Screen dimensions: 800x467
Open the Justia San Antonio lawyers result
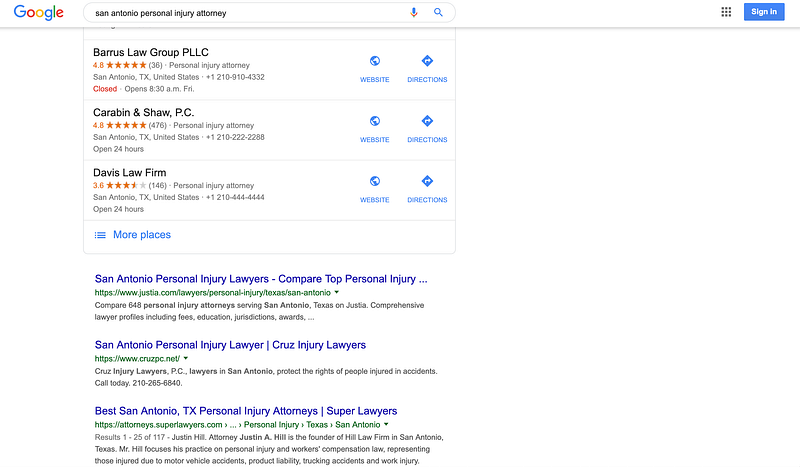click(261, 279)
